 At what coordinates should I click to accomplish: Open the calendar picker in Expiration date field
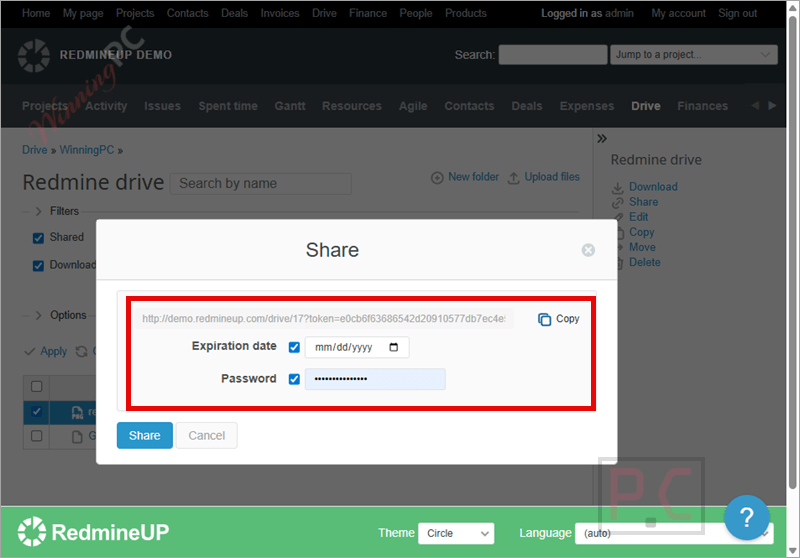[394, 347]
